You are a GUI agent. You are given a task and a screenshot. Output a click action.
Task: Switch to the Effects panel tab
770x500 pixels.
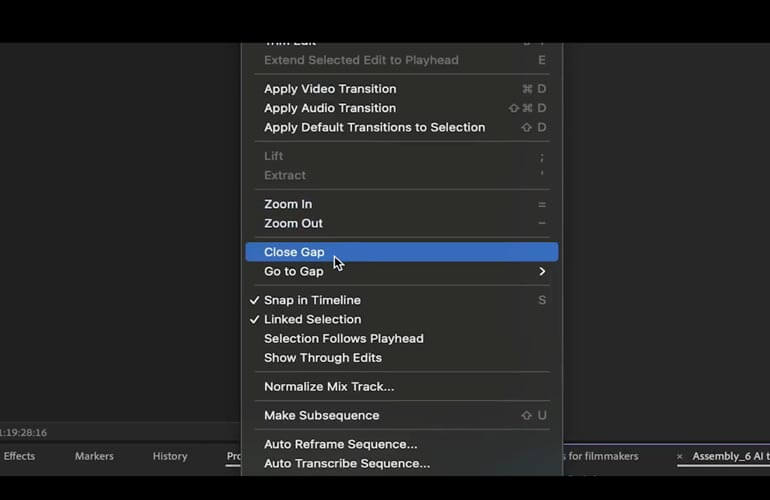point(19,456)
